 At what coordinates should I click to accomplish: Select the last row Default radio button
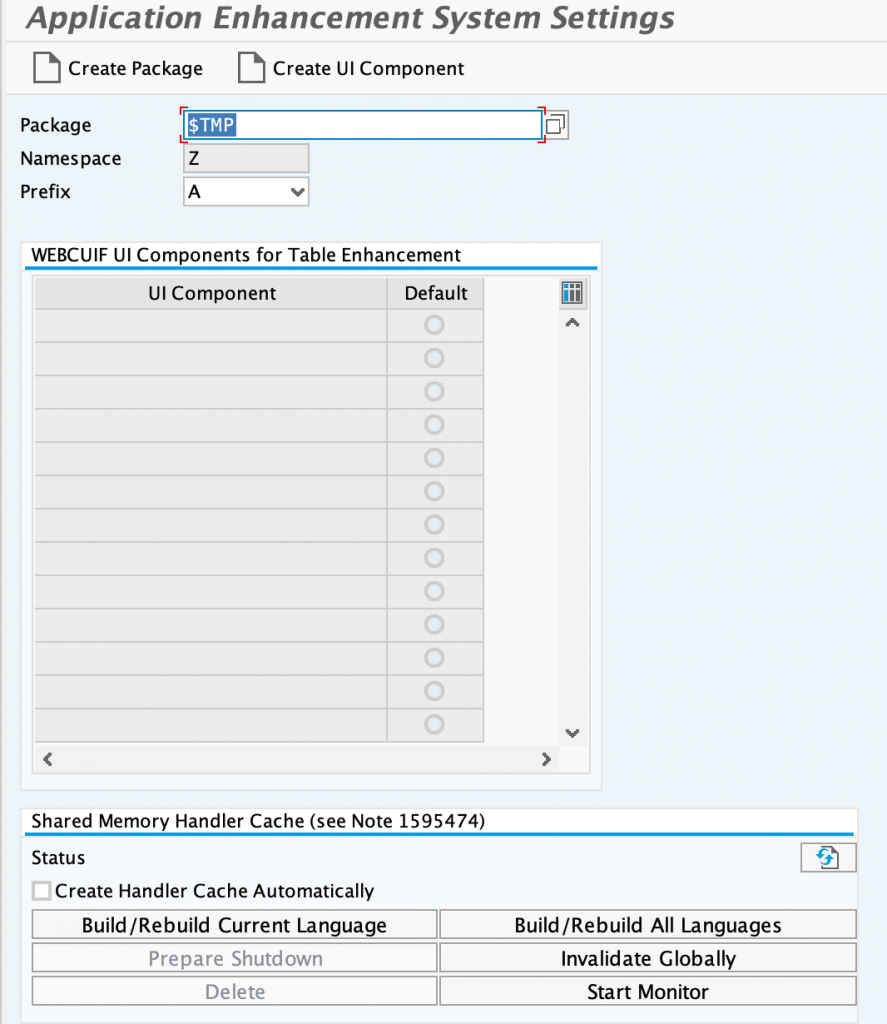click(434, 724)
